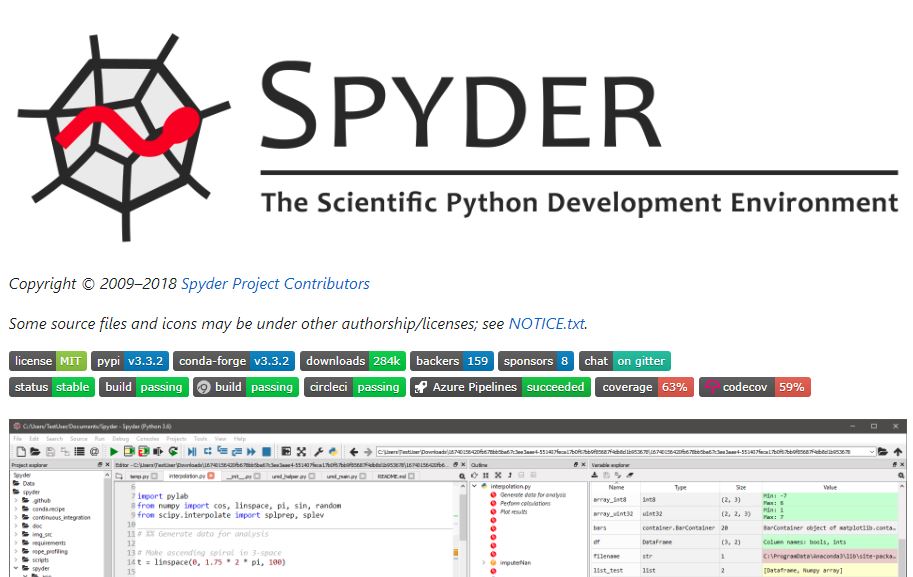Click the chat on gitter badge
The height and width of the screenshot is (577, 913).
pyautogui.click(x=624, y=361)
